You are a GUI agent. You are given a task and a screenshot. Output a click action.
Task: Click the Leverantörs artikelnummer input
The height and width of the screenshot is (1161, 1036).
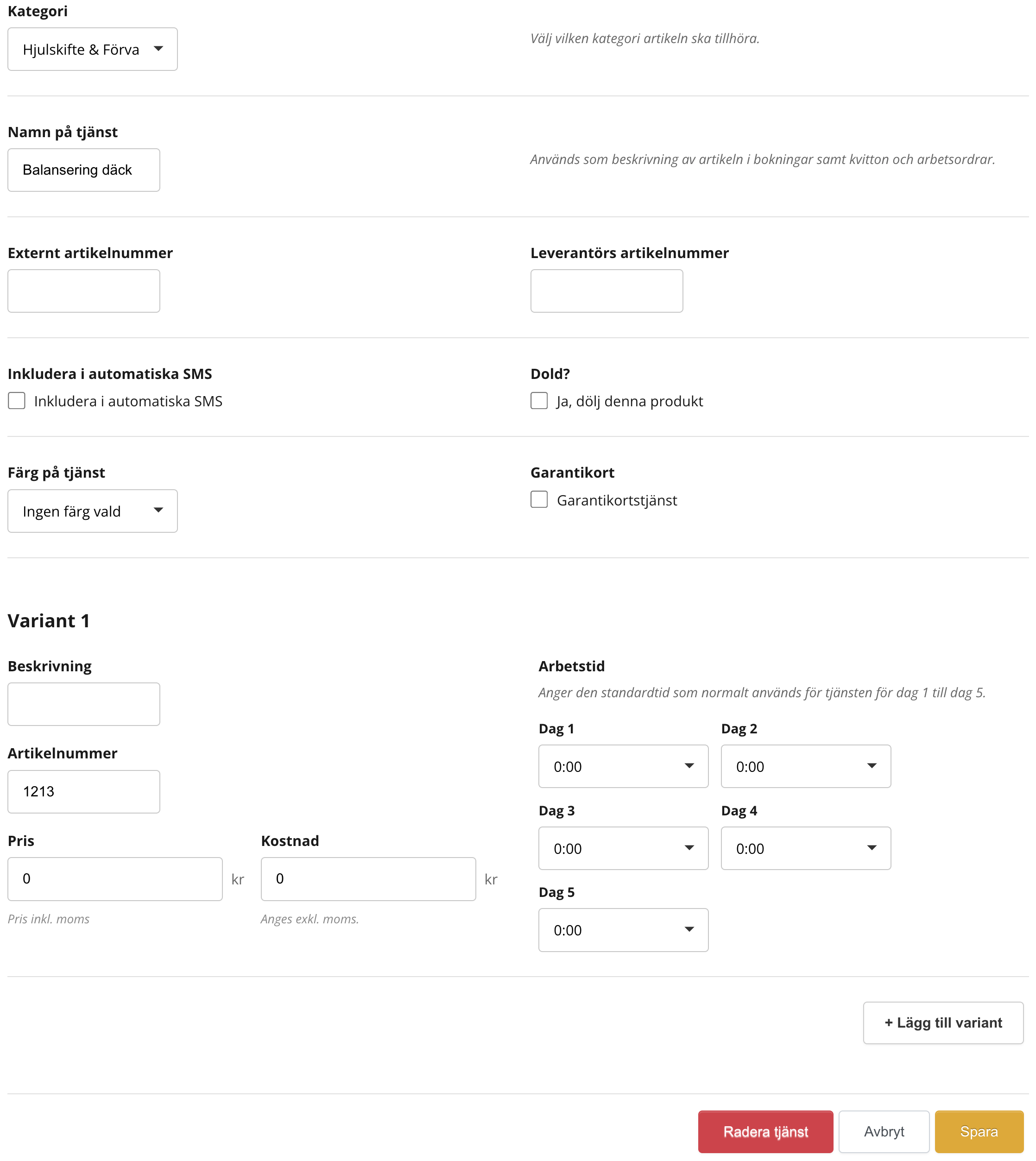tap(606, 291)
